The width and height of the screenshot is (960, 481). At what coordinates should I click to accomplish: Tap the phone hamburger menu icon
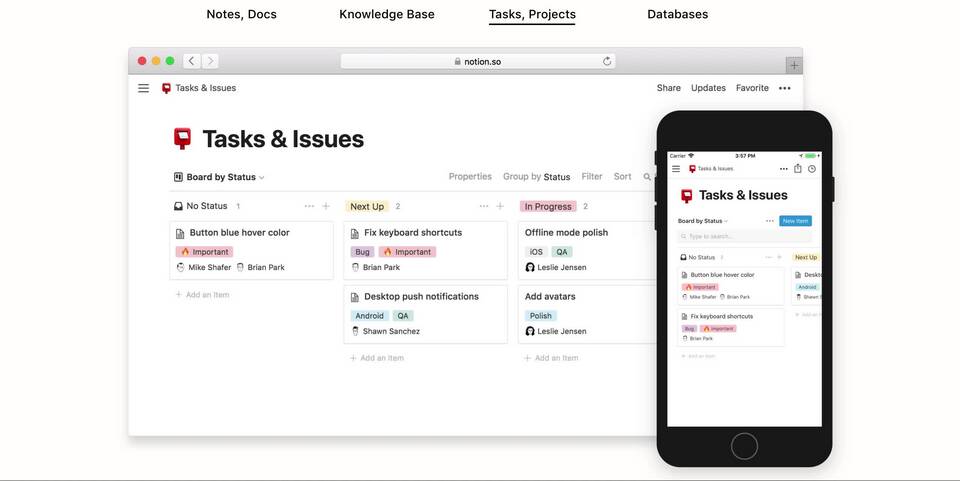click(676, 169)
